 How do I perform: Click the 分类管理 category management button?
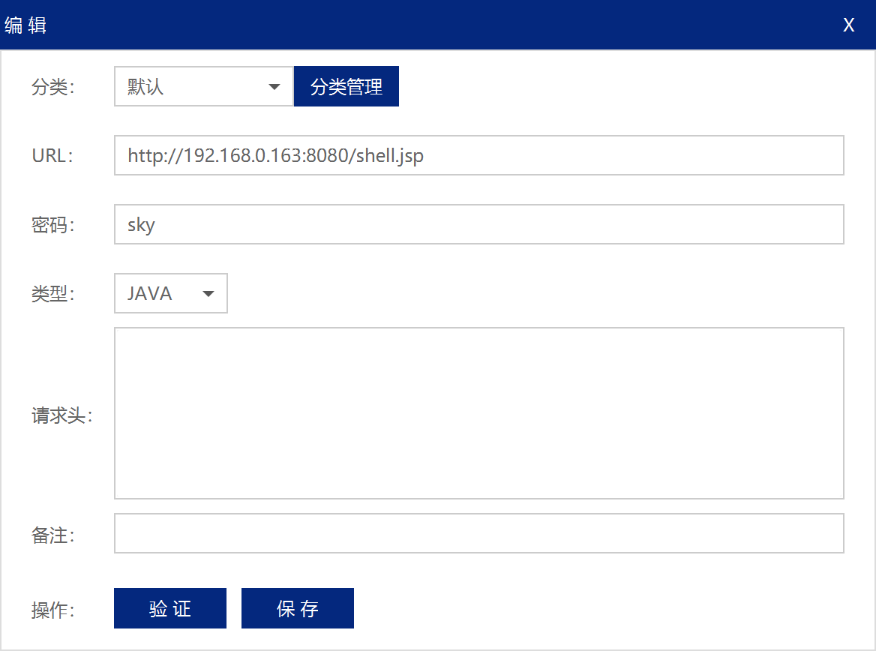coord(346,86)
